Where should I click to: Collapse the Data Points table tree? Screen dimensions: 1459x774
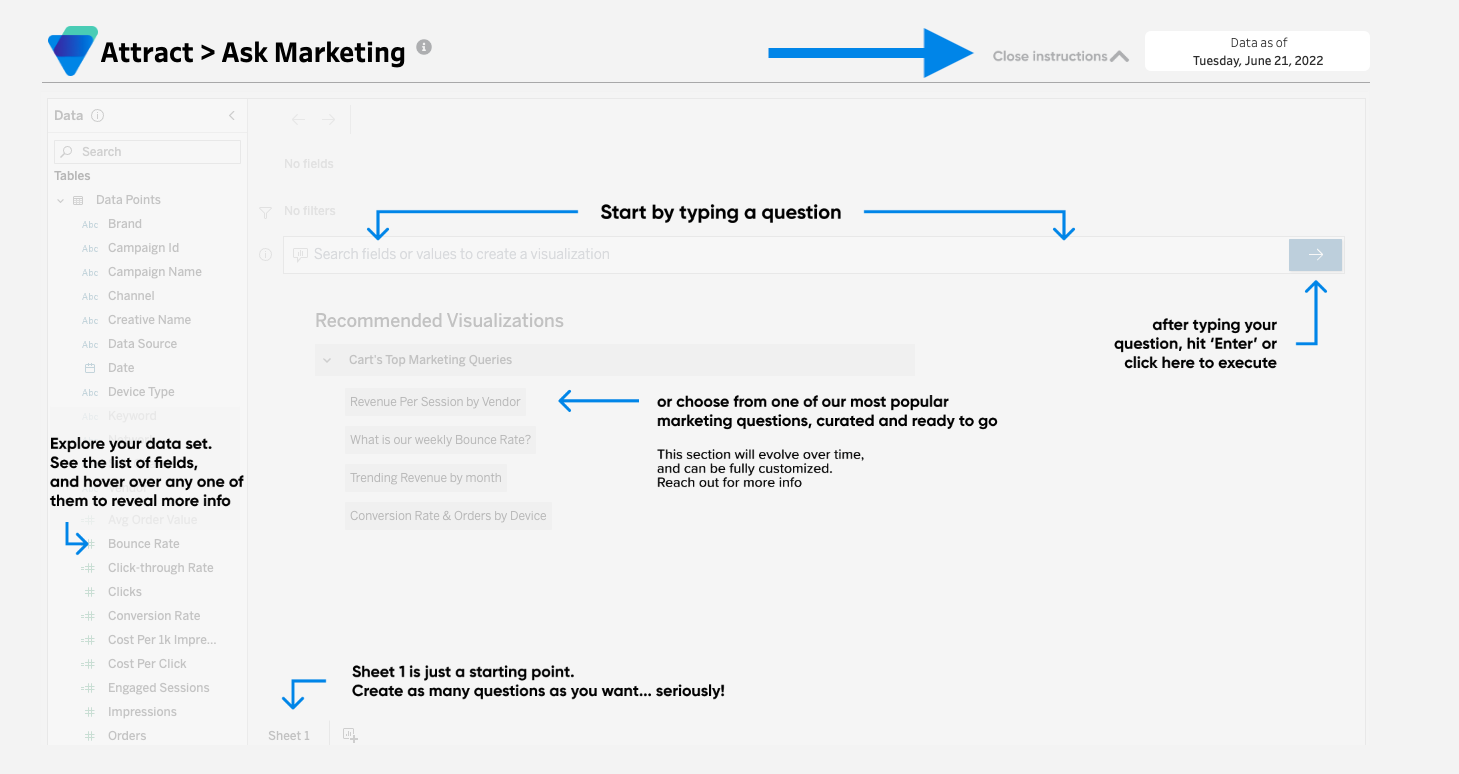tap(61, 200)
